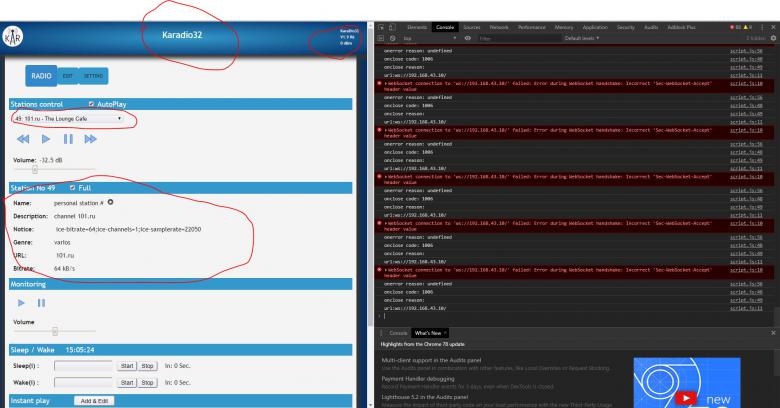Image resolution: width=780 pixels, height=408 pixels.
Task: Pause the station in Stations control
Action: tap(68, 139)
